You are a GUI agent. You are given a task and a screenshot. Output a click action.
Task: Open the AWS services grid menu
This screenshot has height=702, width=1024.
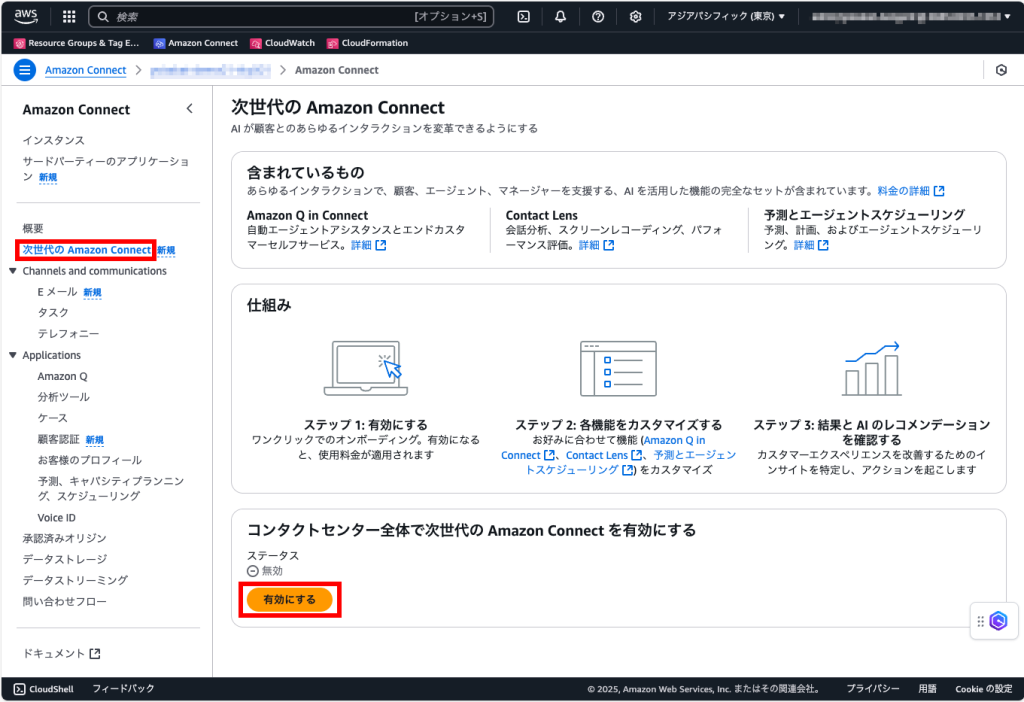[68, 15]
